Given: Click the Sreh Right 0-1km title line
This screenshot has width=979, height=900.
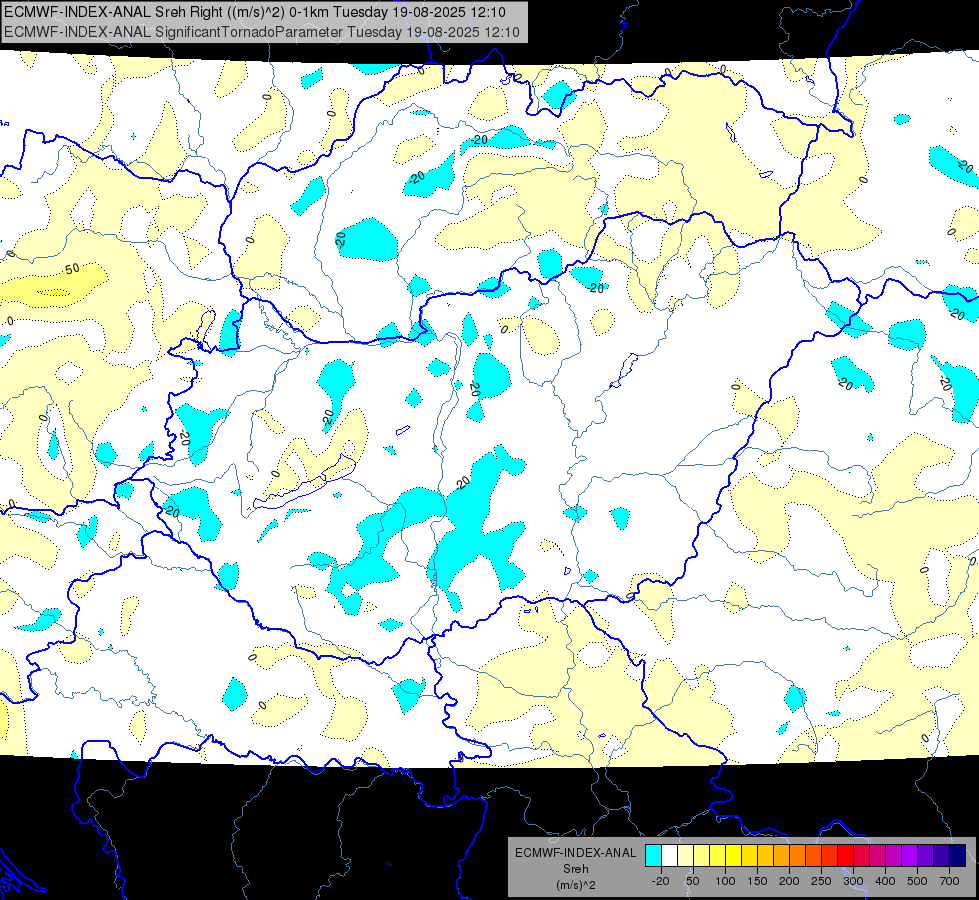Looking at the screenshot, I should (255, 12).
